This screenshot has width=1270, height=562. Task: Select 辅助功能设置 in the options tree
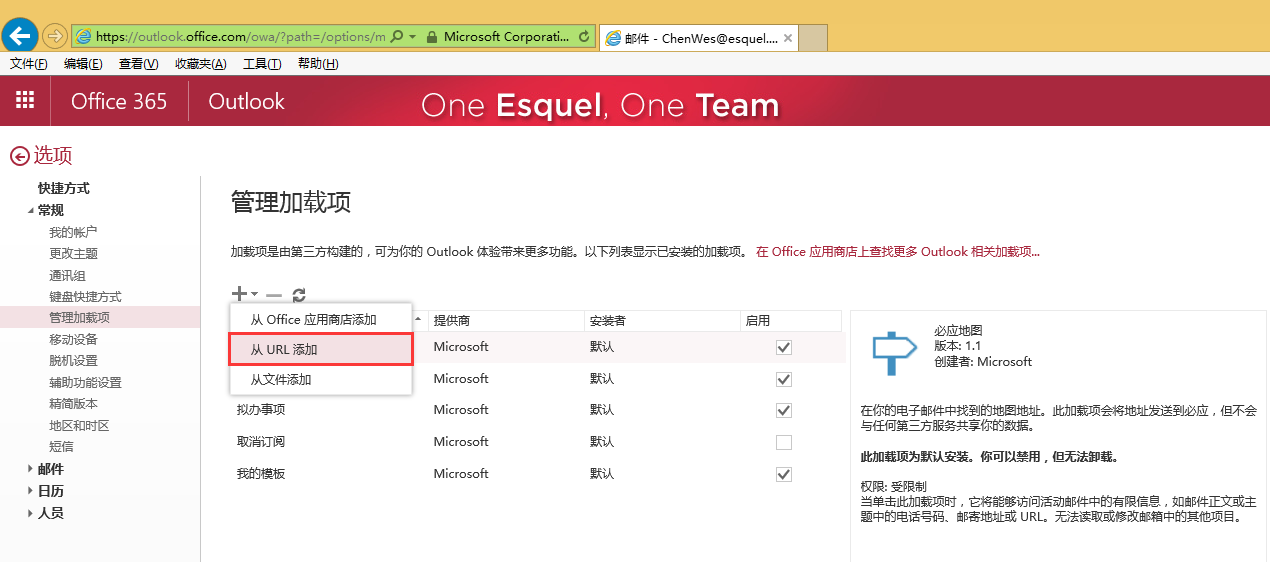pyautogui.click(x=85, y=383)
